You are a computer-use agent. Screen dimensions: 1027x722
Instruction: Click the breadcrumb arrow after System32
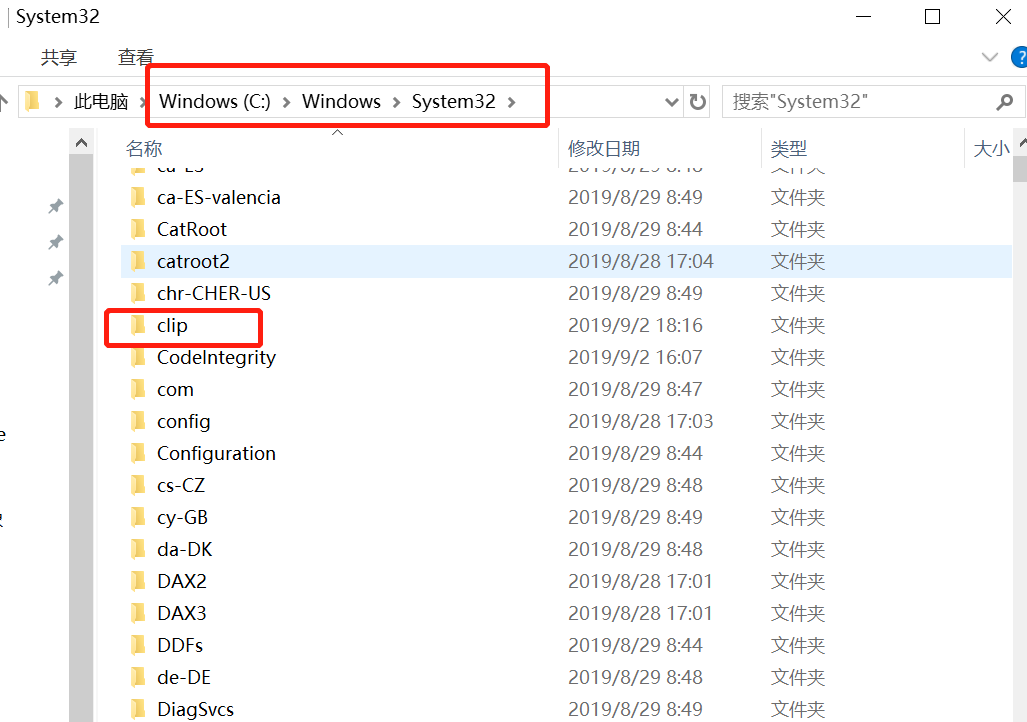pos(511,101)
